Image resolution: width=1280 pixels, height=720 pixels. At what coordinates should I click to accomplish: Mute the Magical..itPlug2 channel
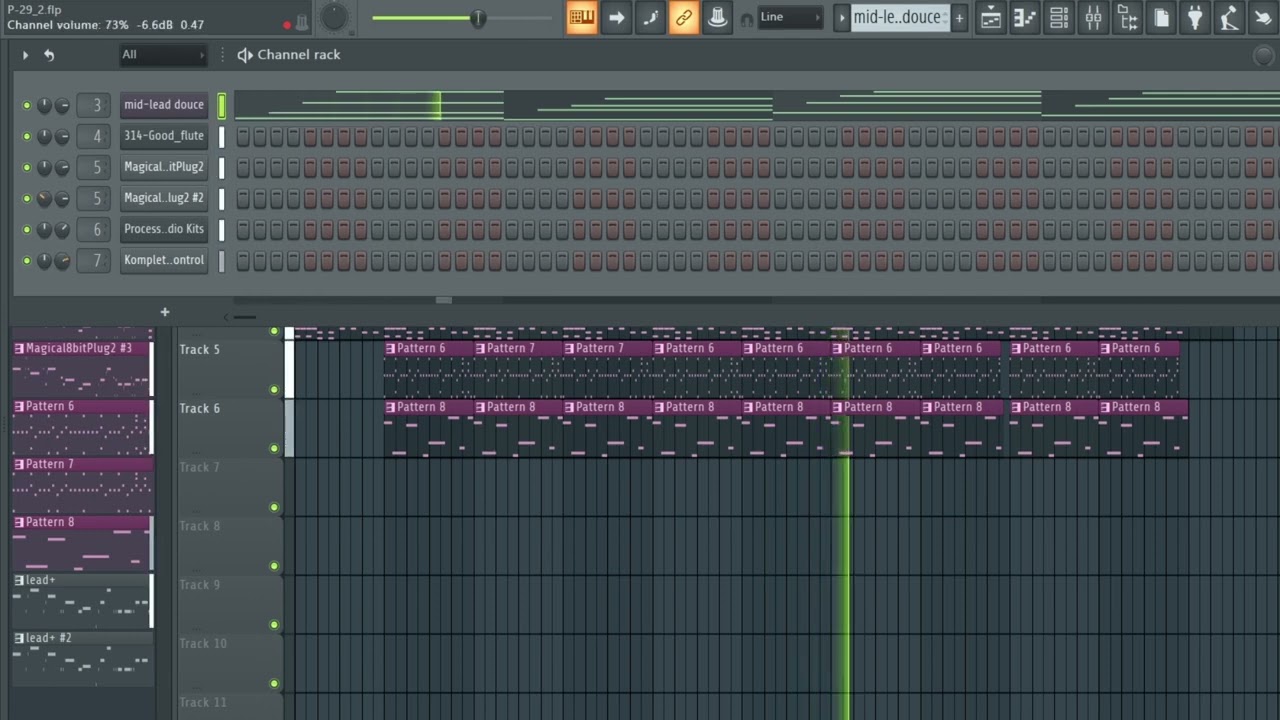click(x=27, y=167)
